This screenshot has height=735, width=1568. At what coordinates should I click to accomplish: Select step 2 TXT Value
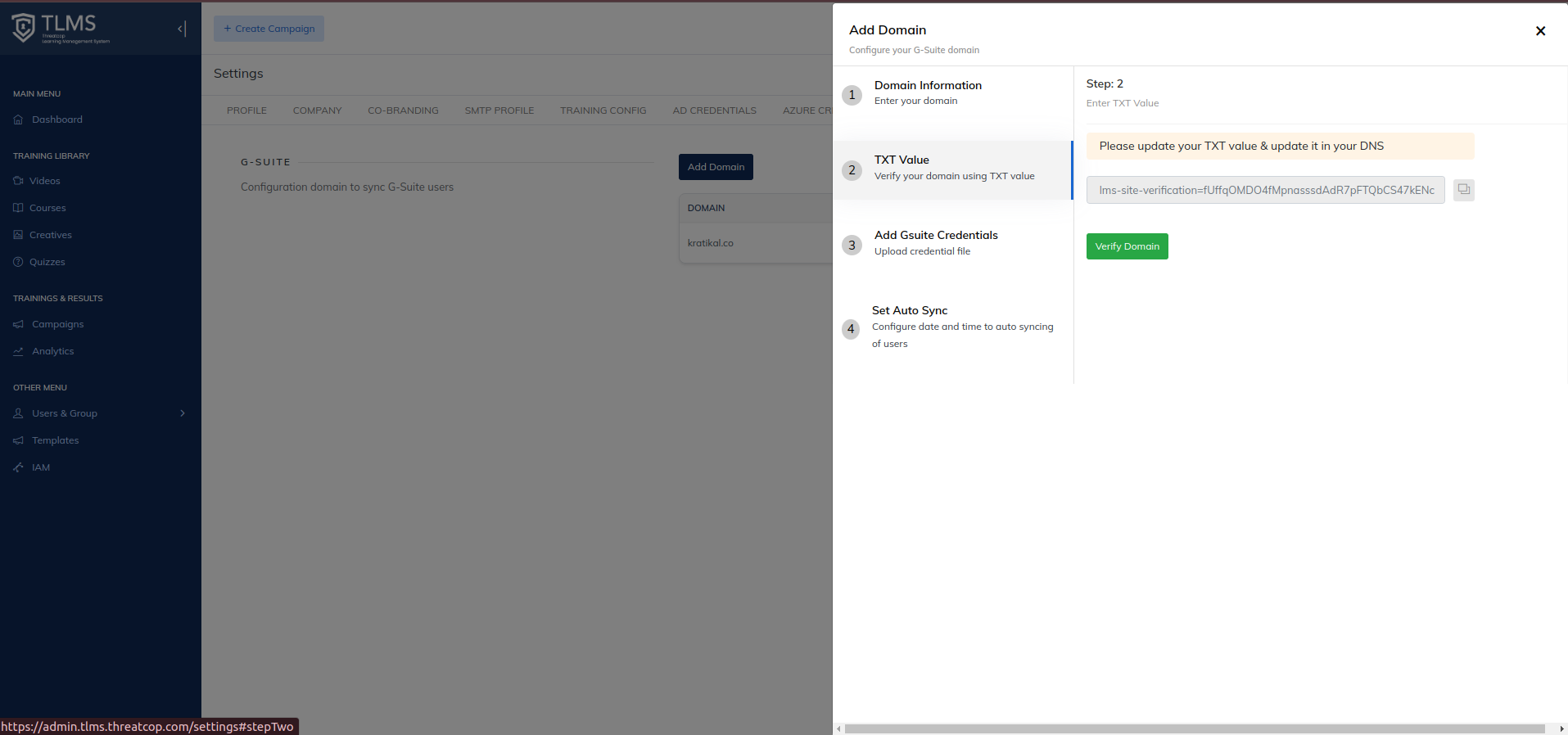tap(953, 169)
